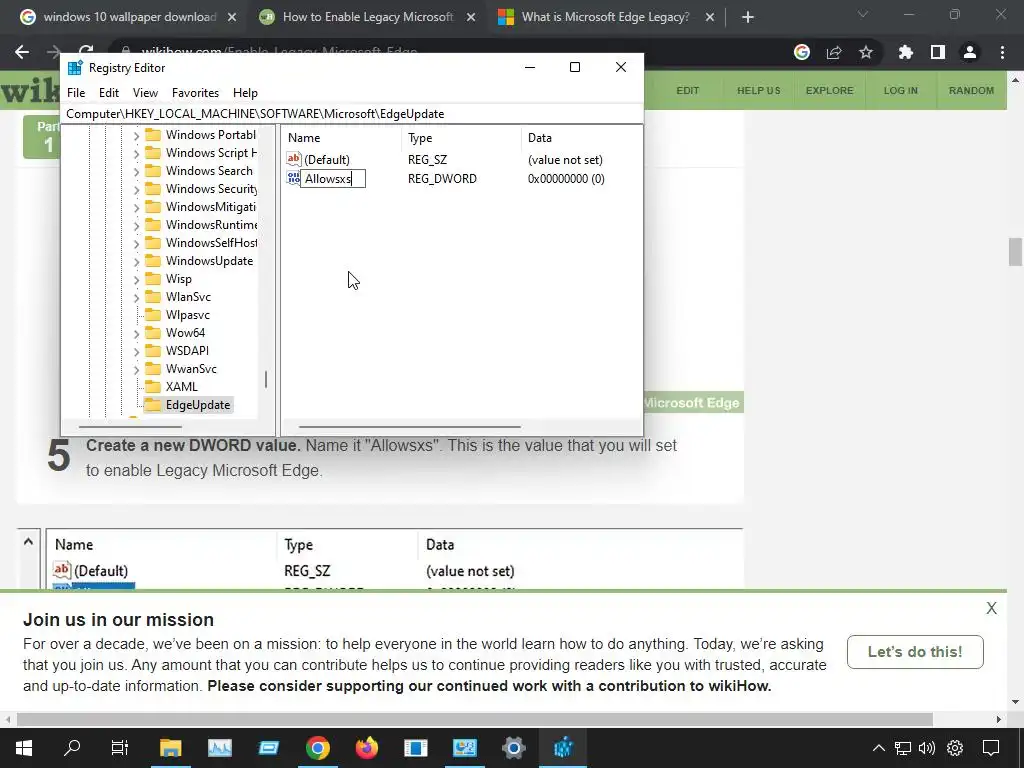Screen dimensions: 1024x768
Task: Dismiss the Join us banner with X
Action: pyautogui.click(x=991, y=608)
